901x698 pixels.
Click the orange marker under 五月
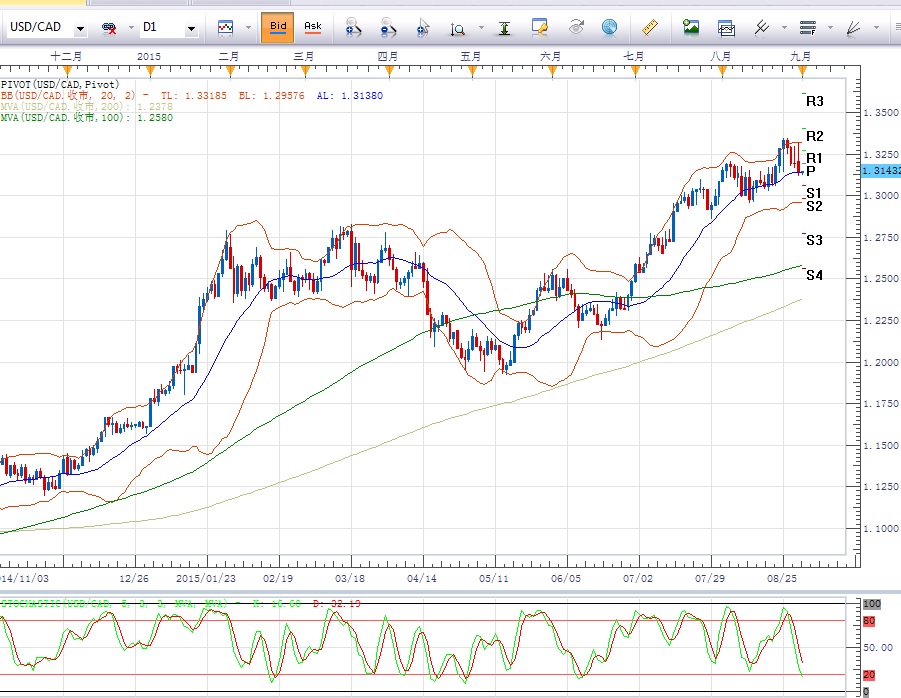(472, 71)
